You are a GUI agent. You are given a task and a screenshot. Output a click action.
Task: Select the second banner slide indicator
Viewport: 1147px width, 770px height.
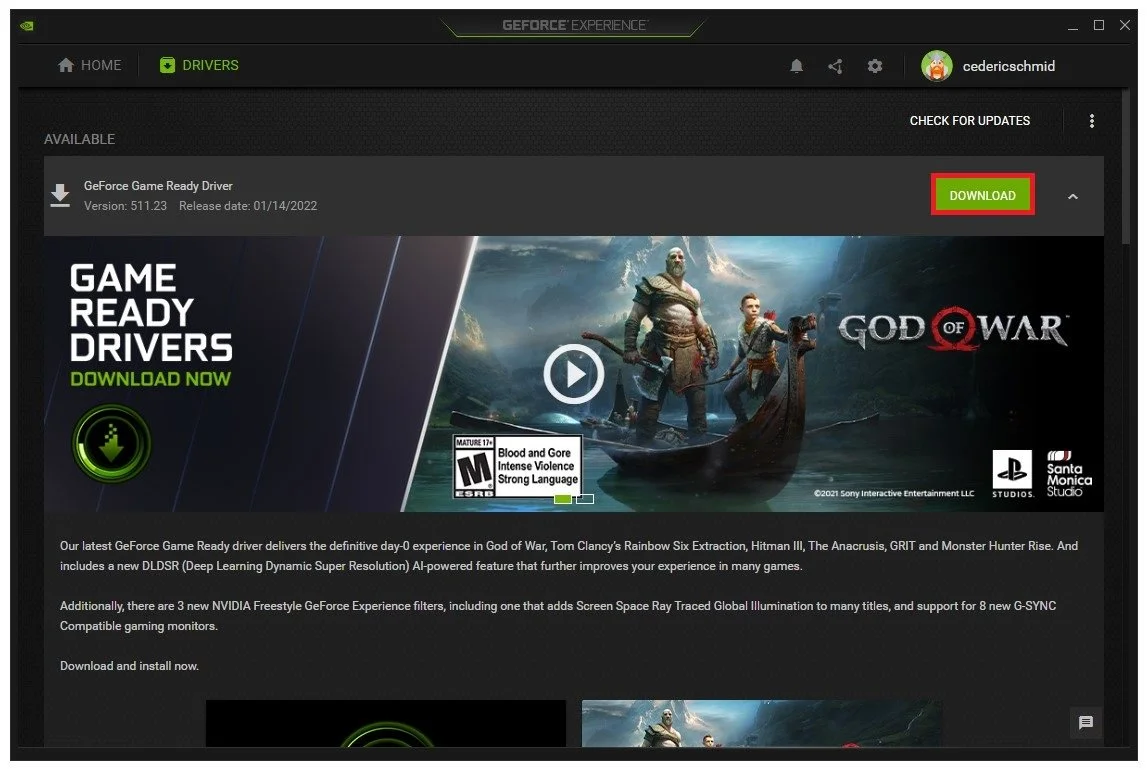point(584,499)
